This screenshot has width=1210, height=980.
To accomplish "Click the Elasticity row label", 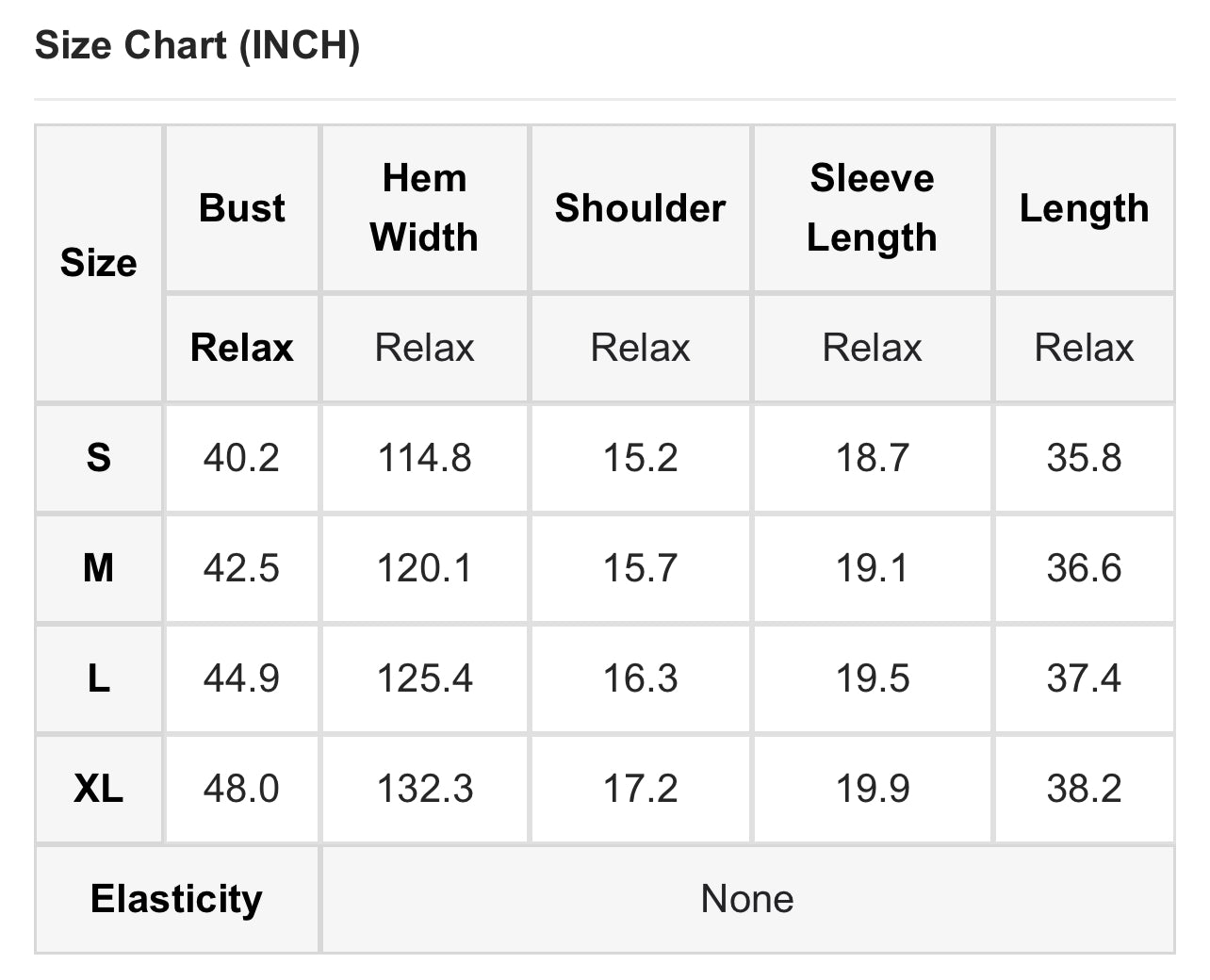I will coord(176,899).
